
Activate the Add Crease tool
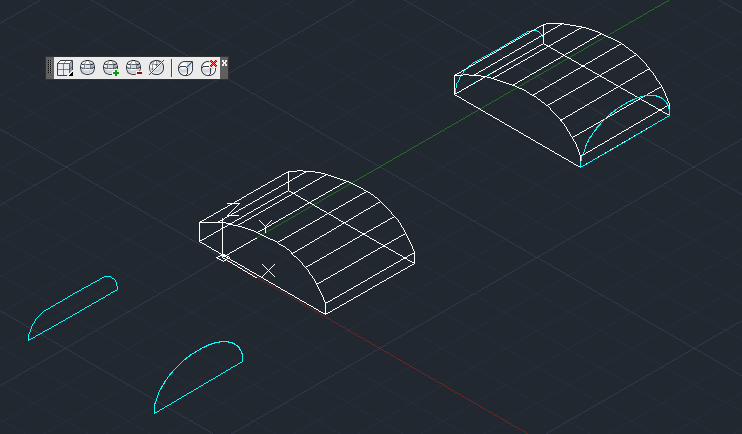click(x=185, y=68)
